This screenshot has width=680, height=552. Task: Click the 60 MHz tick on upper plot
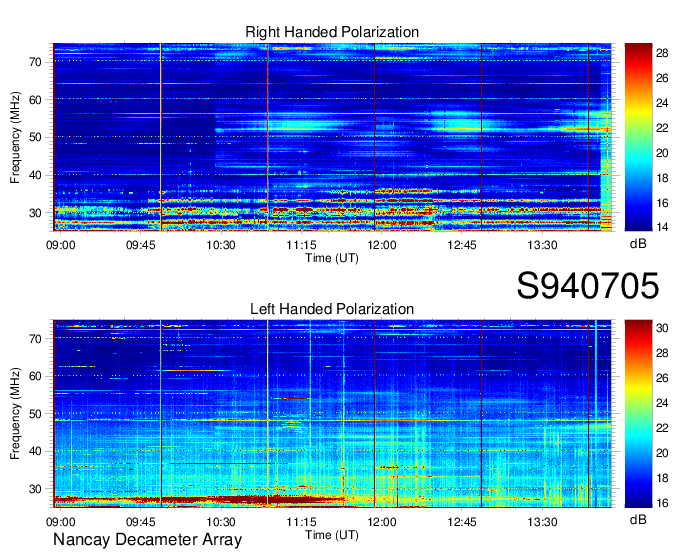coord(36,100)
